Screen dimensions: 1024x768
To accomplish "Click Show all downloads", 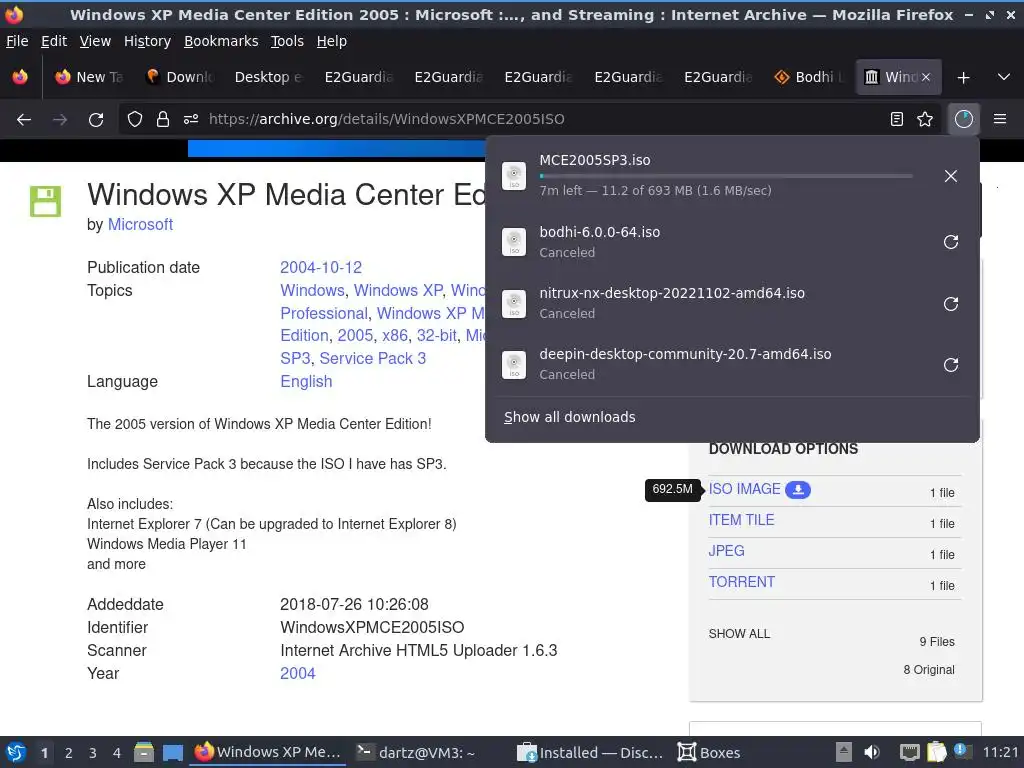I will pos(569,417).
